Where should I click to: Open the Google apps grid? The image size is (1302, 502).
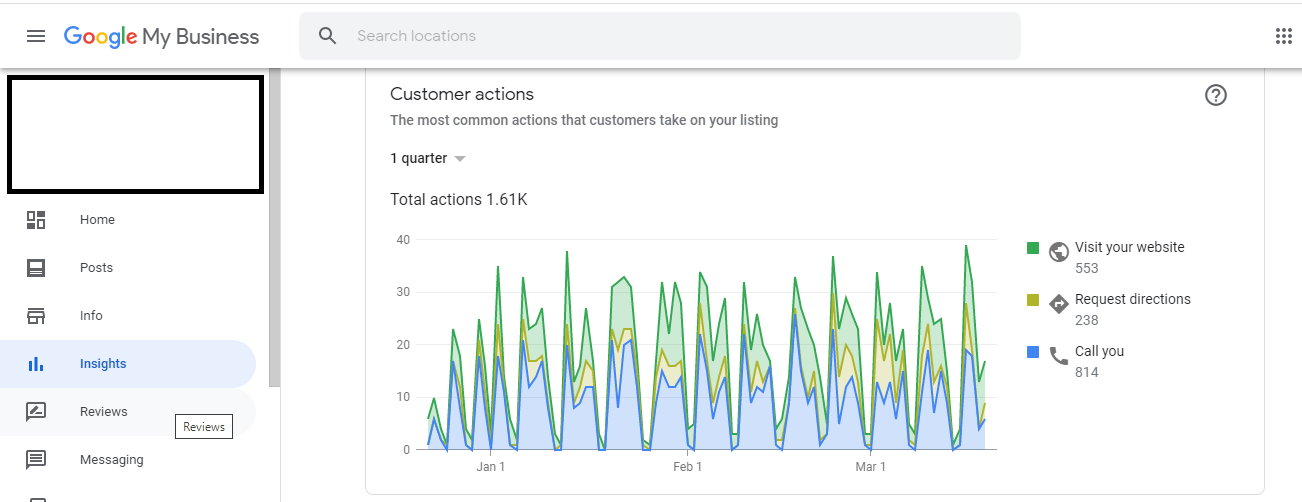point(1284,36)
